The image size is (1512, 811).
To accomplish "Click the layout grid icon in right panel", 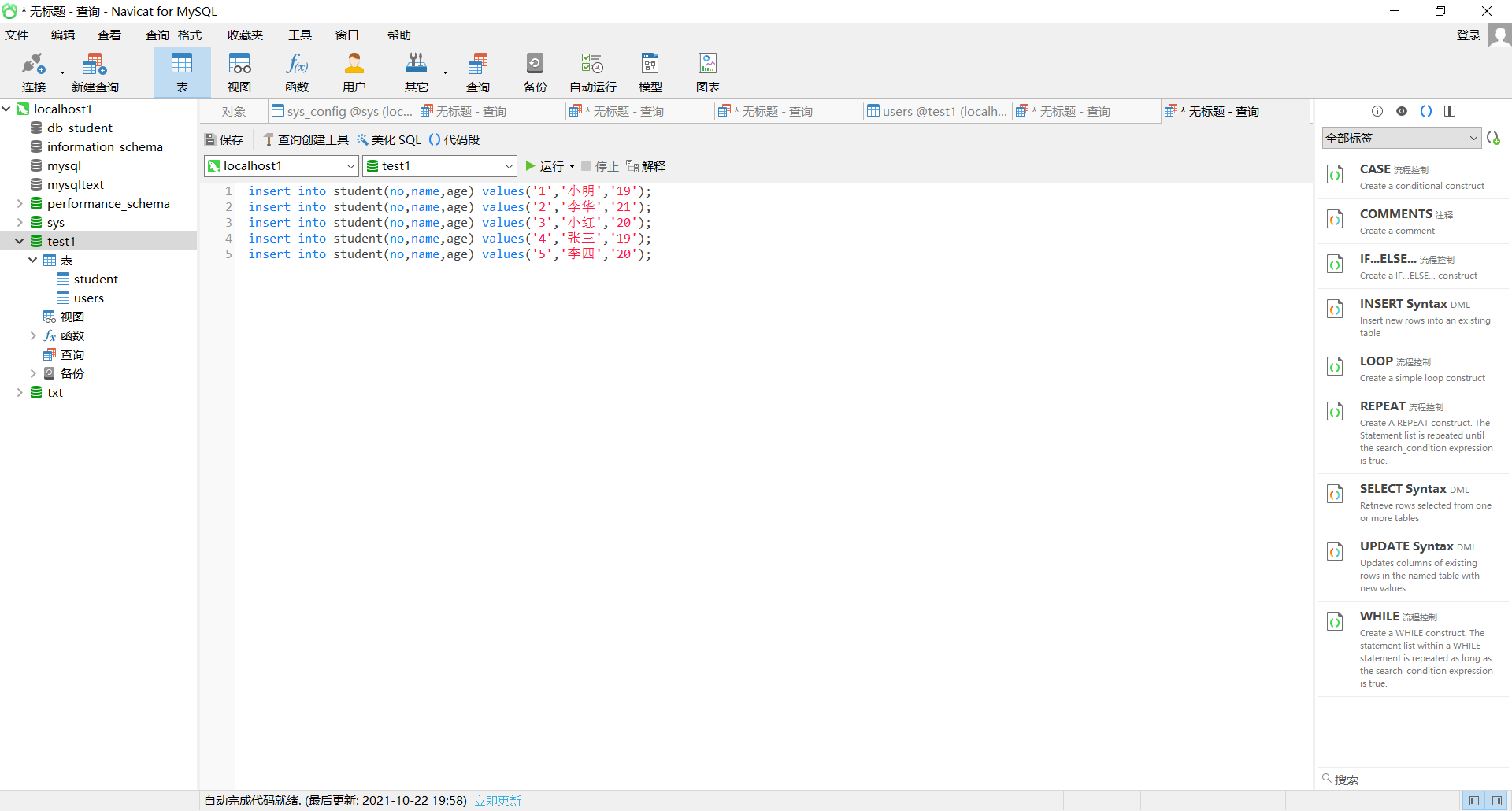I will coord(1450,111).
